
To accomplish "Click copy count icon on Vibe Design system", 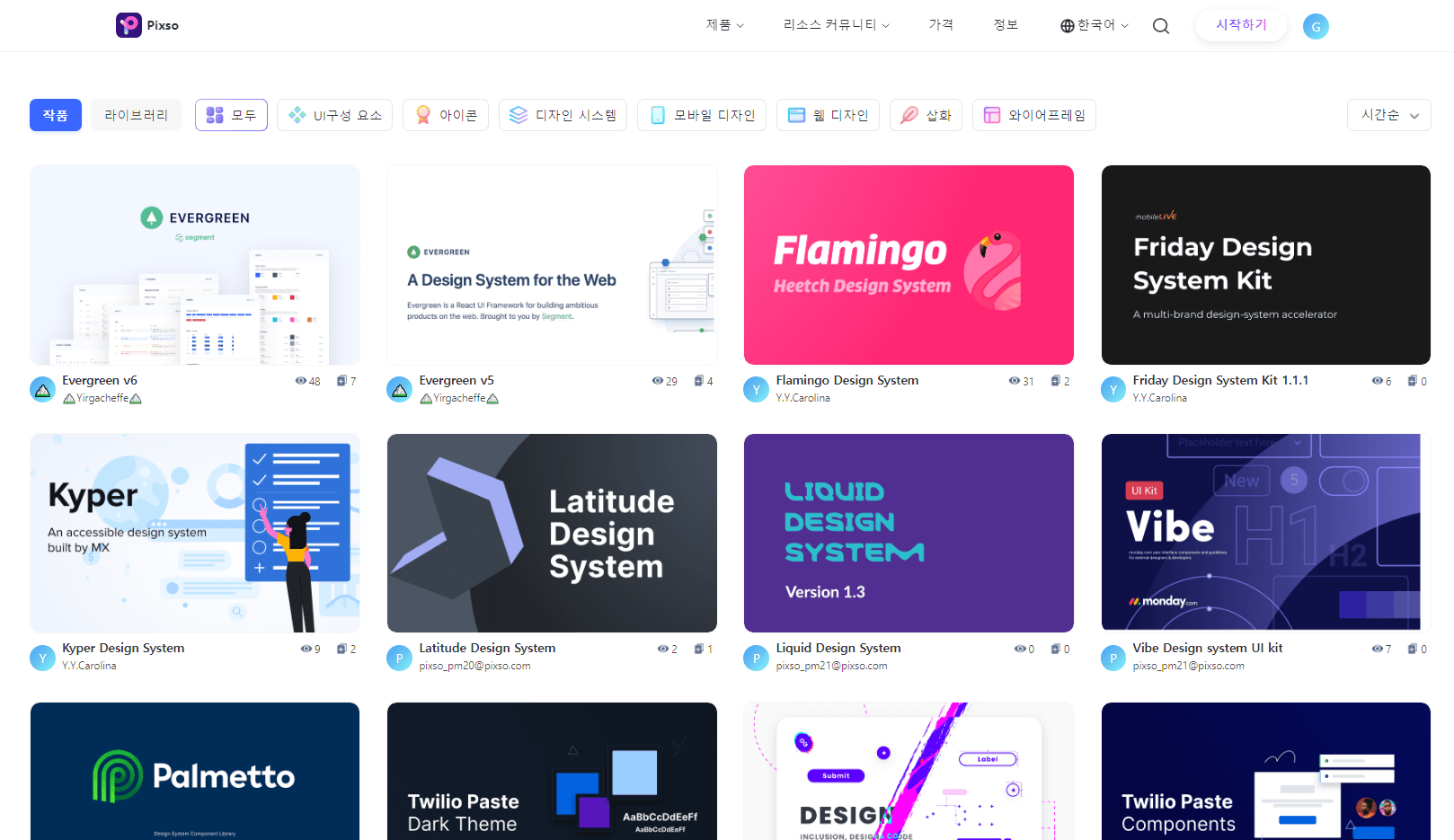I will point(1412,649).
